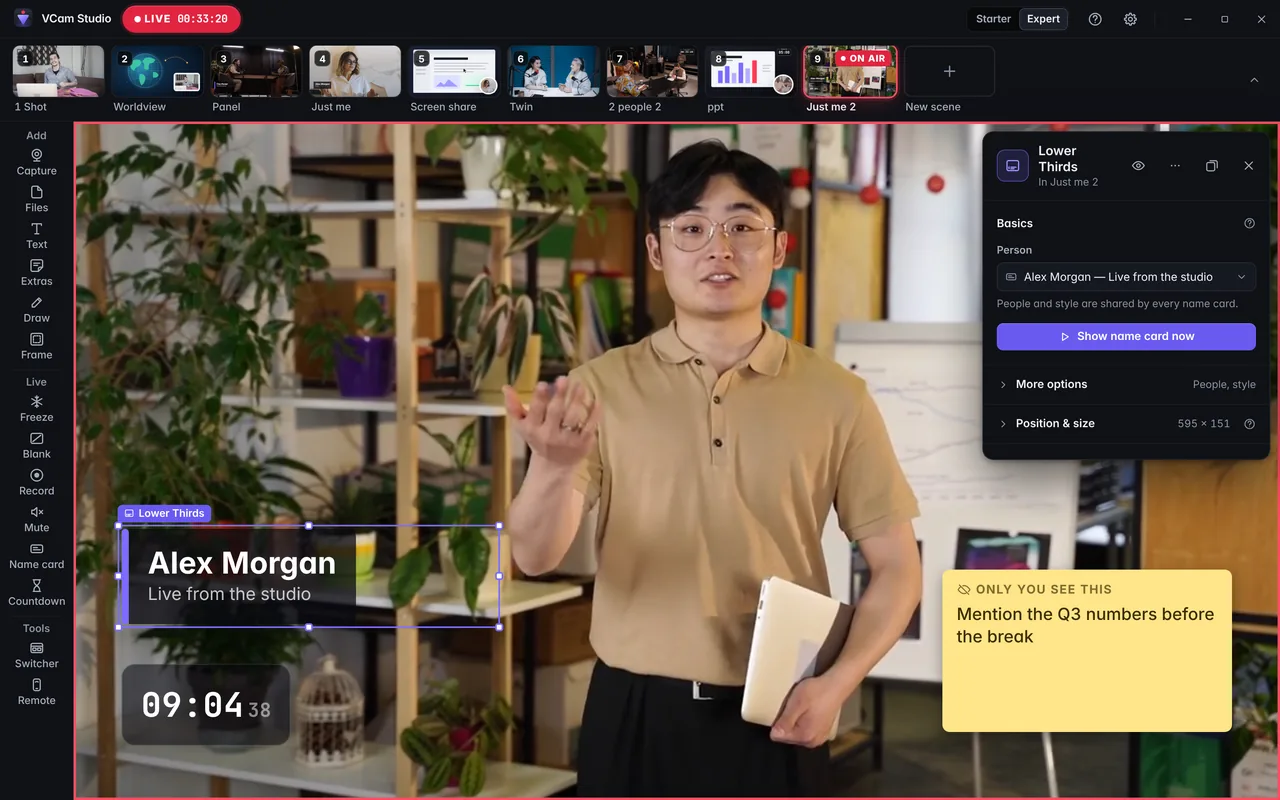Start recording with the Record tool

point(36,483)
